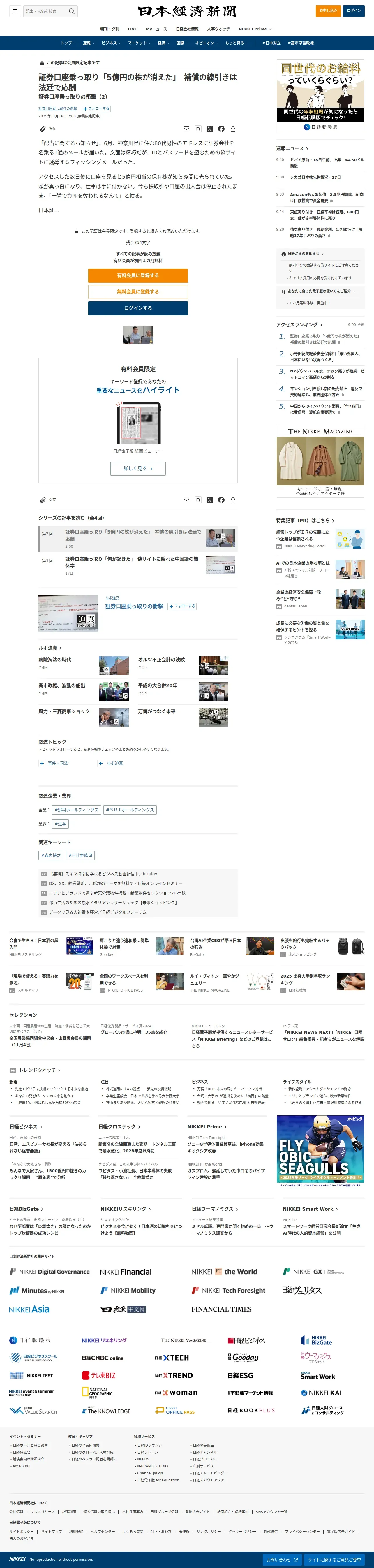Screen dimensions: 374x1568
Task: Click the X icon above シリーズの記事を読む
Action: (210, 500)
